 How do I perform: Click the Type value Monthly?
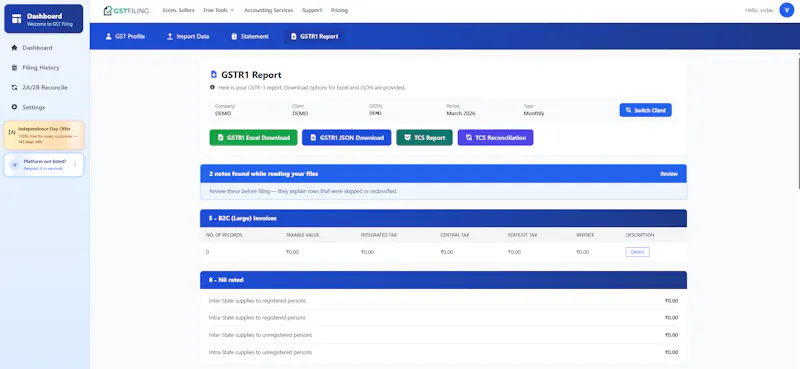click(534, 113)
